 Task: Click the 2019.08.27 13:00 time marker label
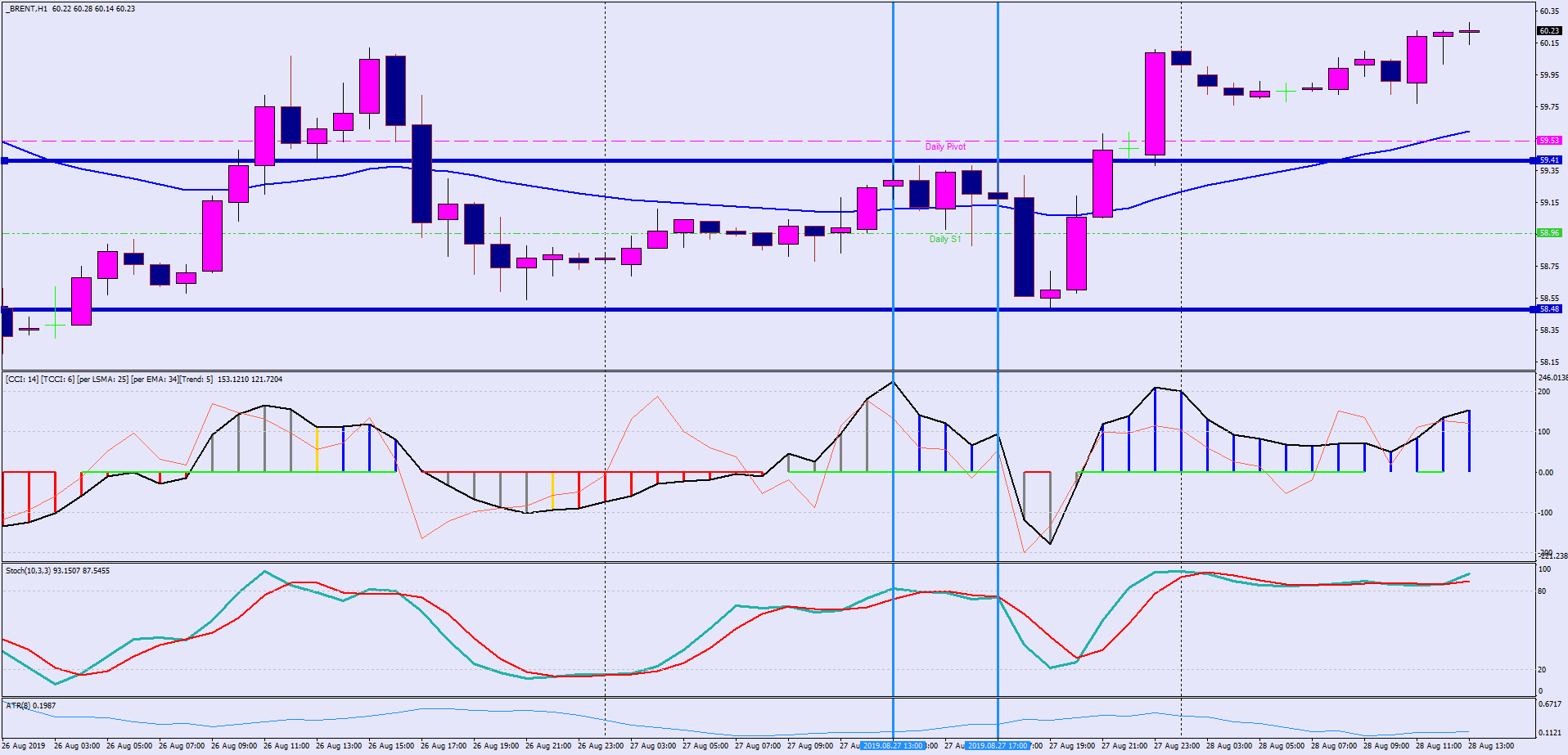pyautogui.click(x=893, y=746)
